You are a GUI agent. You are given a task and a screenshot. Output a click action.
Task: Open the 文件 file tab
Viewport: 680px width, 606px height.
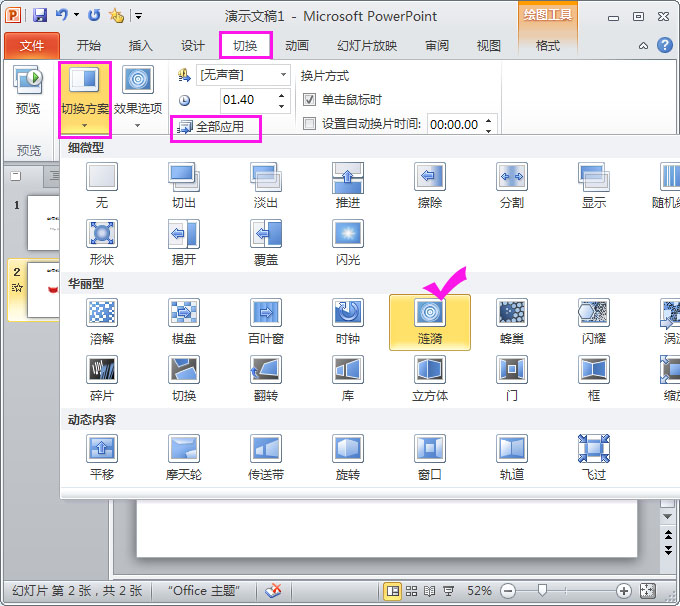pyautogui.click(x=32, y=45)
